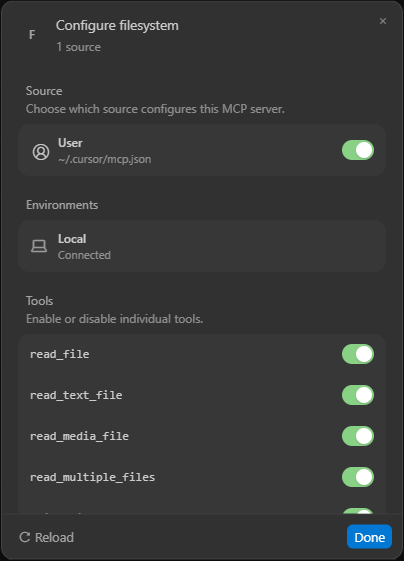Screen dimensions: 404x561
Task: Click the read_multiple_files tool name
Action: [x=93, y=477]
